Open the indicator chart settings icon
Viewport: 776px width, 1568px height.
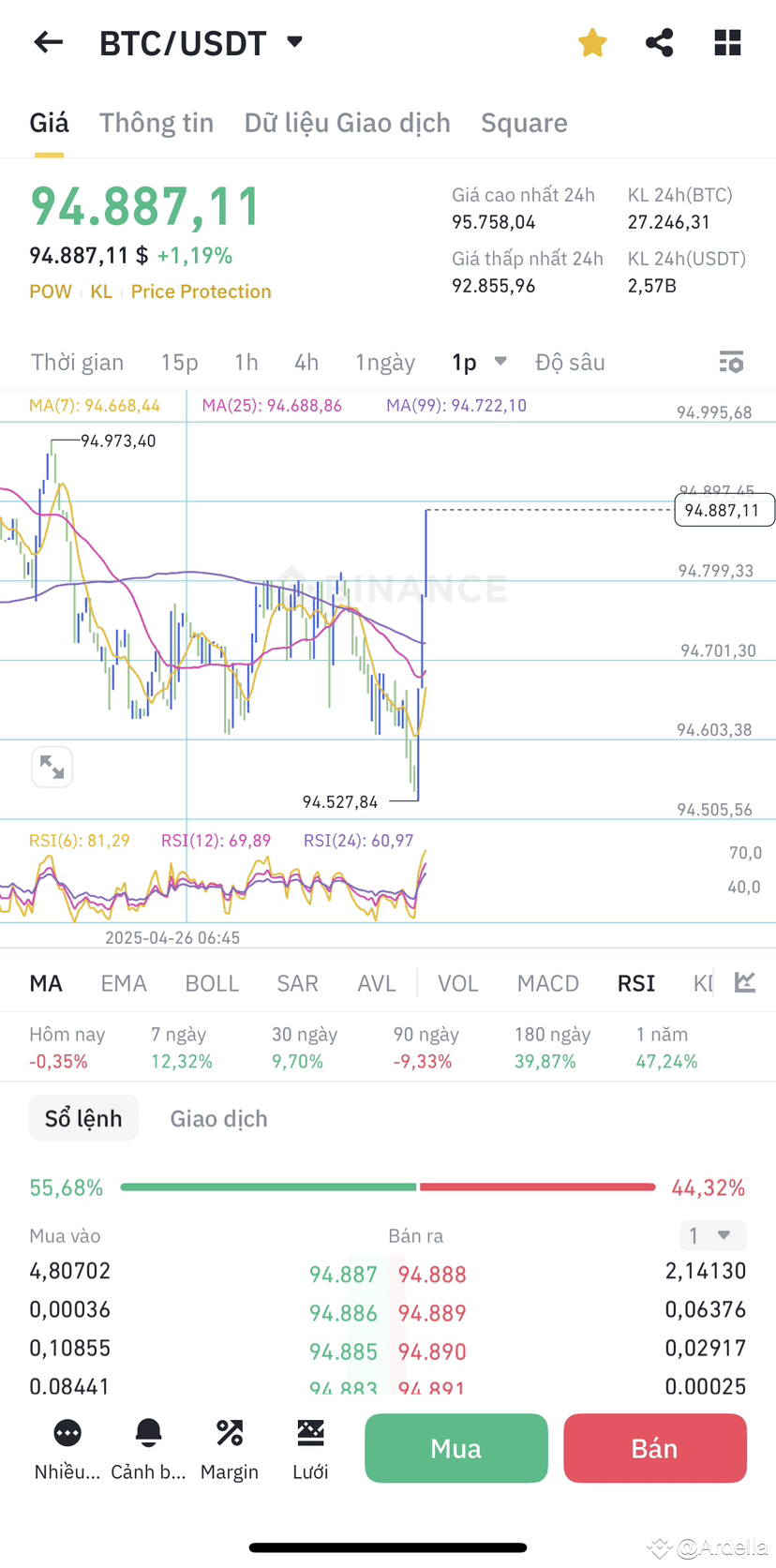pyautogui.click(x=745, y=982)
